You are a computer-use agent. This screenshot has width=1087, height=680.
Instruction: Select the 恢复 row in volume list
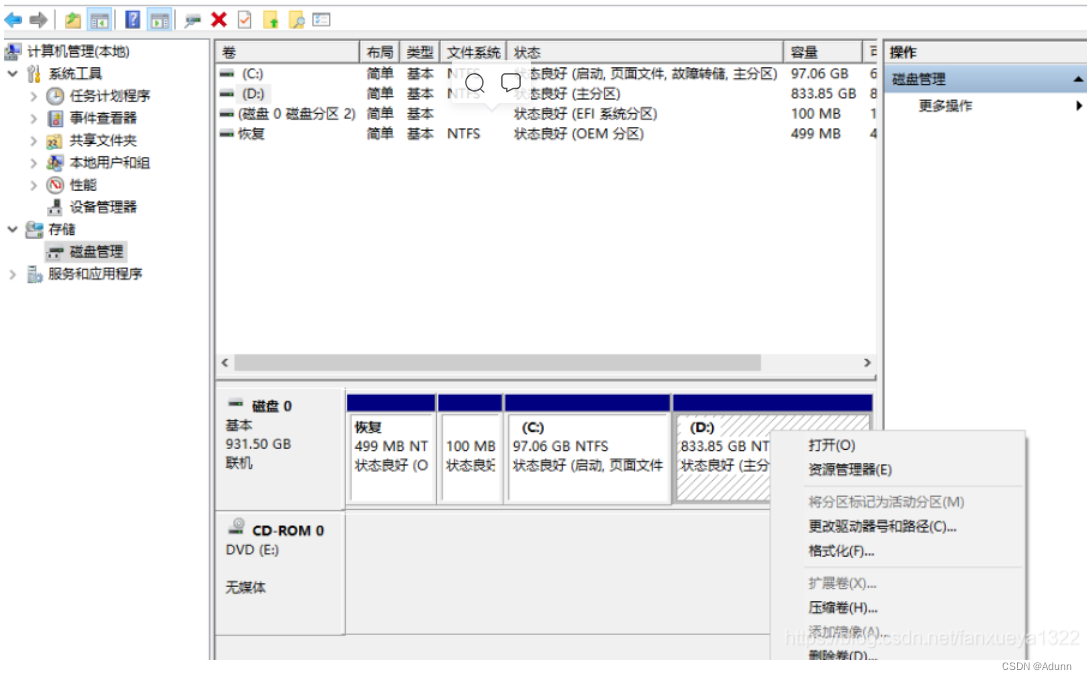[546, 133]
